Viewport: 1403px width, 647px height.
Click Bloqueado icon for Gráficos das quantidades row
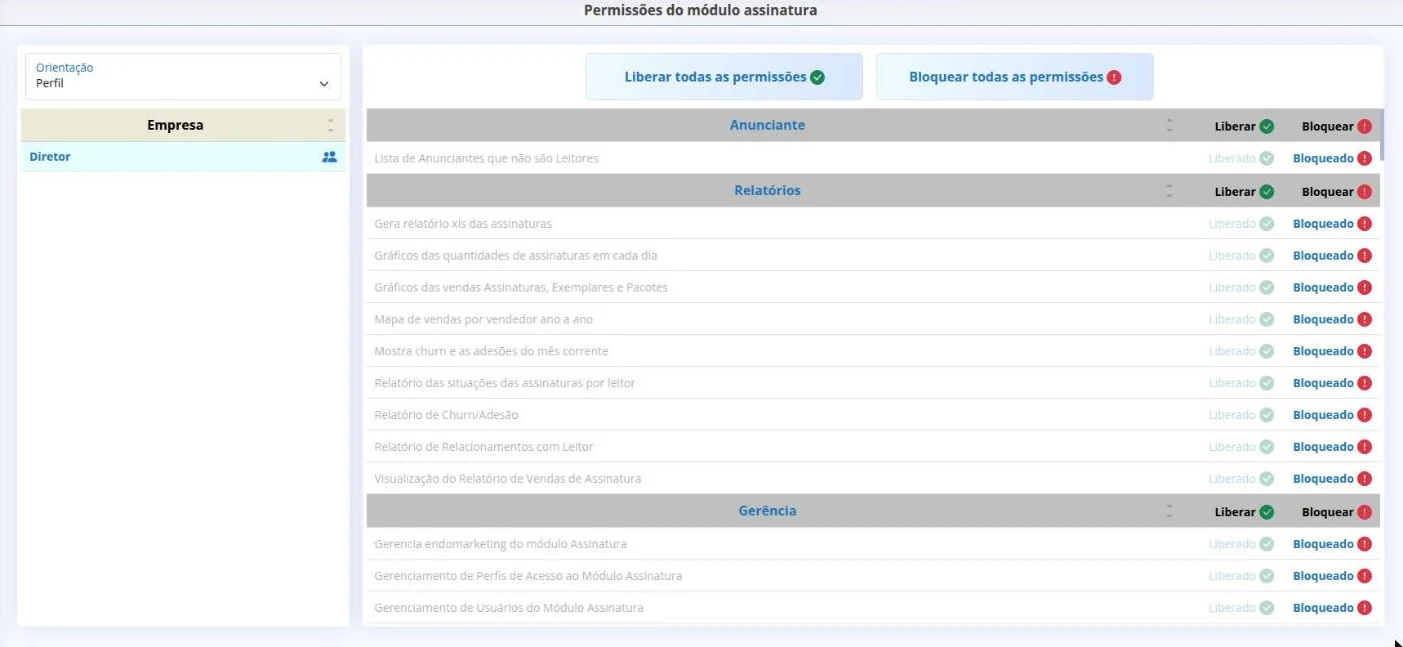click(x=1365, y=256)
